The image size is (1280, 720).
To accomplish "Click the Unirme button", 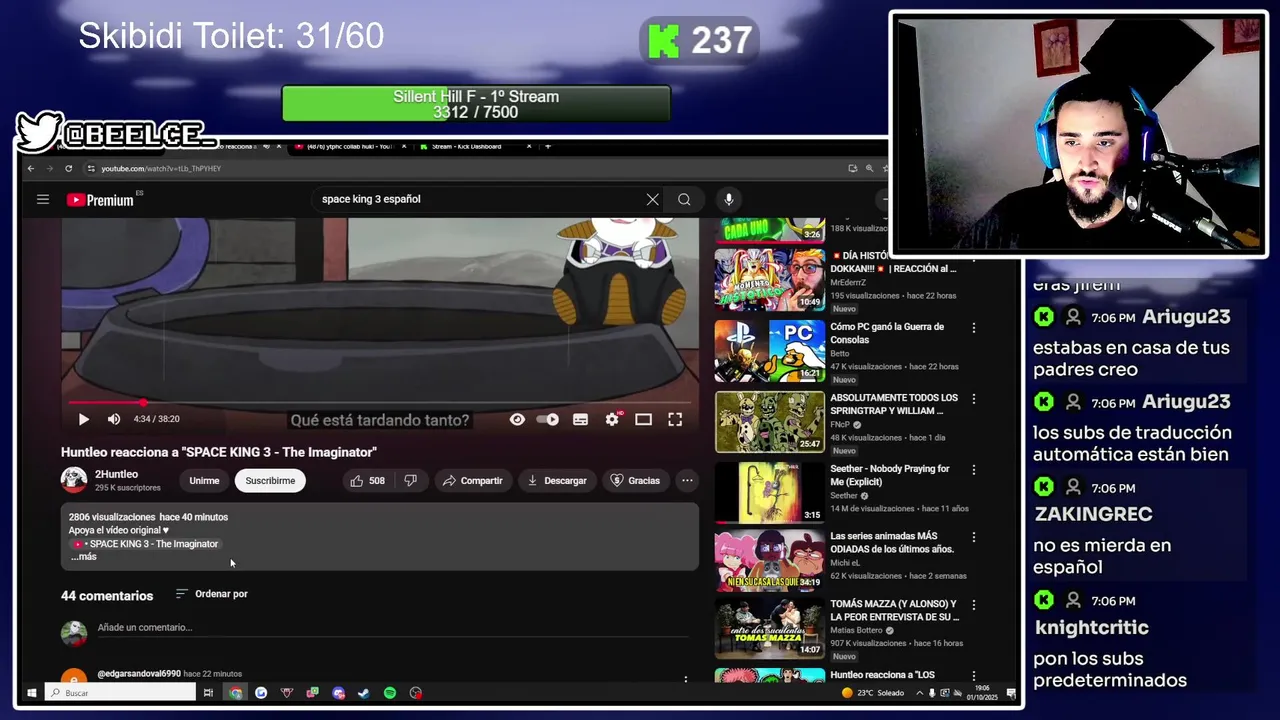I will point(204,481).
